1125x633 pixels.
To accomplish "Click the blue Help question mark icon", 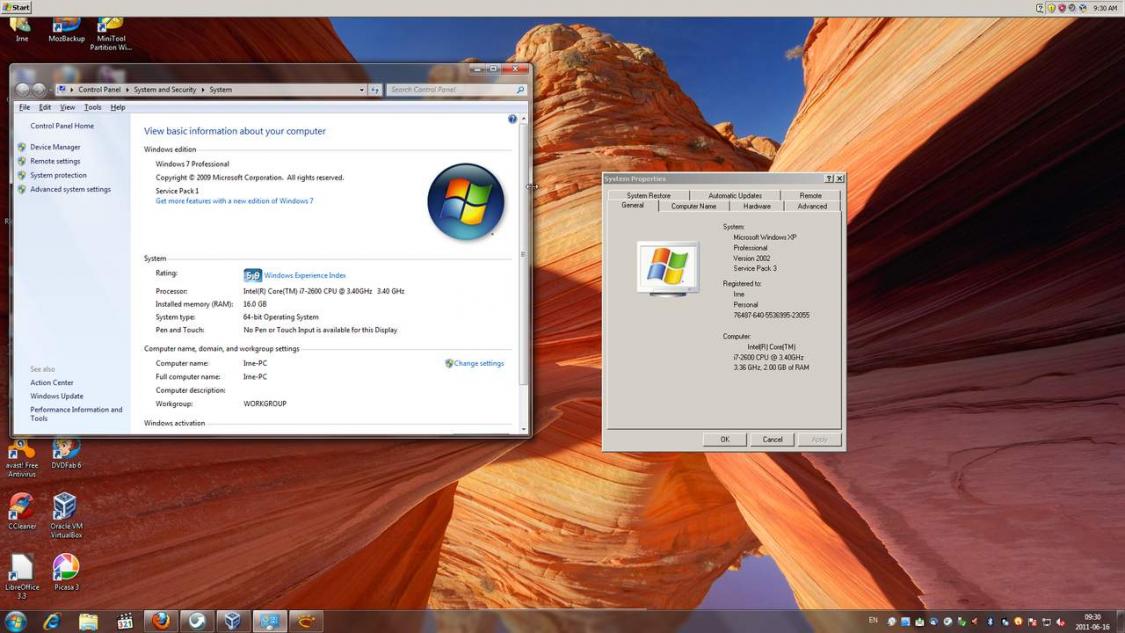I will [x=512, y=119].
